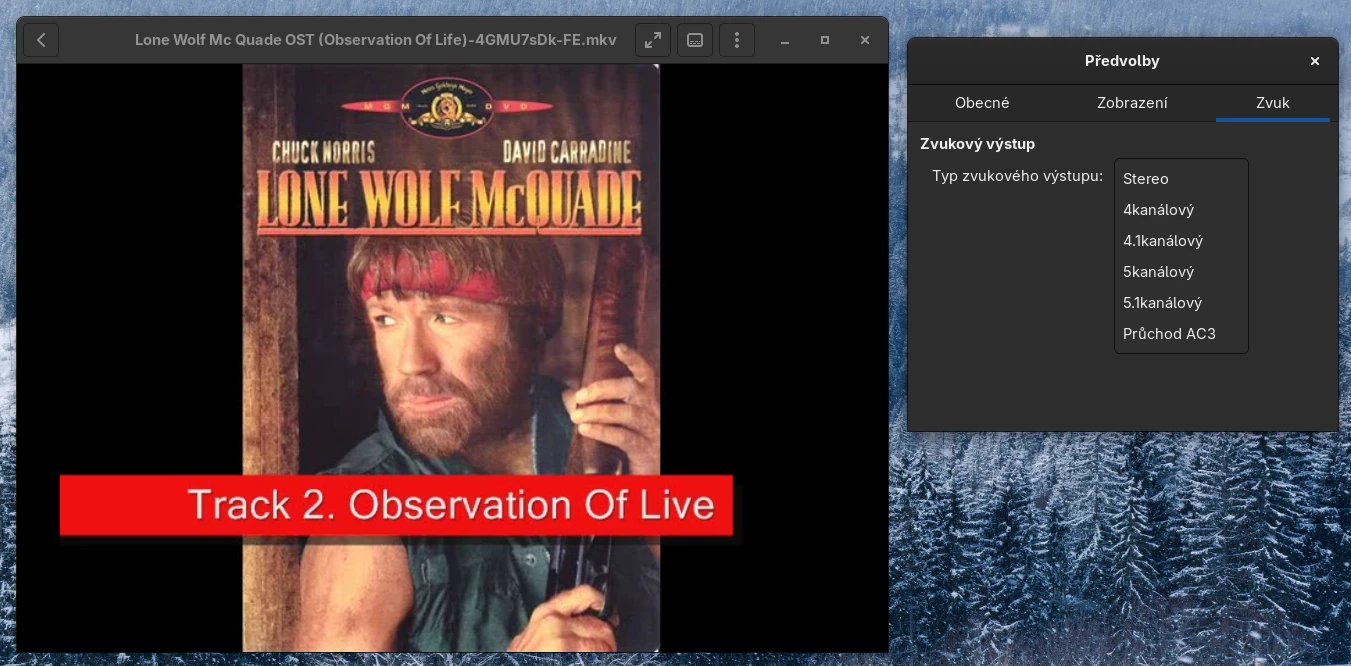The width and height of the screenshot is (1351, 666).
Task: Click the Typ zvukového výstupu label
Action: [x=1017, y=176]
